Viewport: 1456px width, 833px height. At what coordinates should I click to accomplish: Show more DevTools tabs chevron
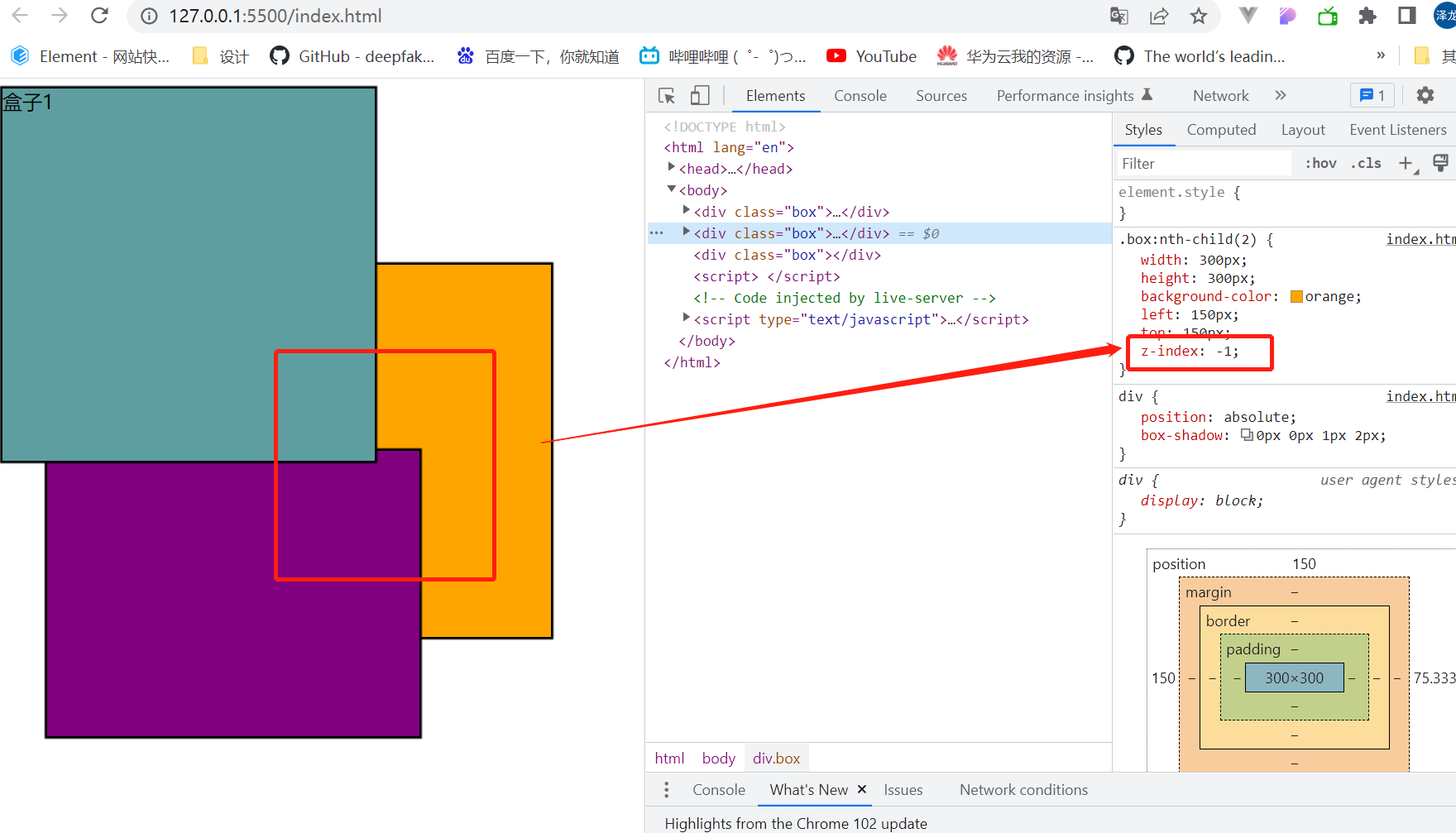coord(1281,96)
